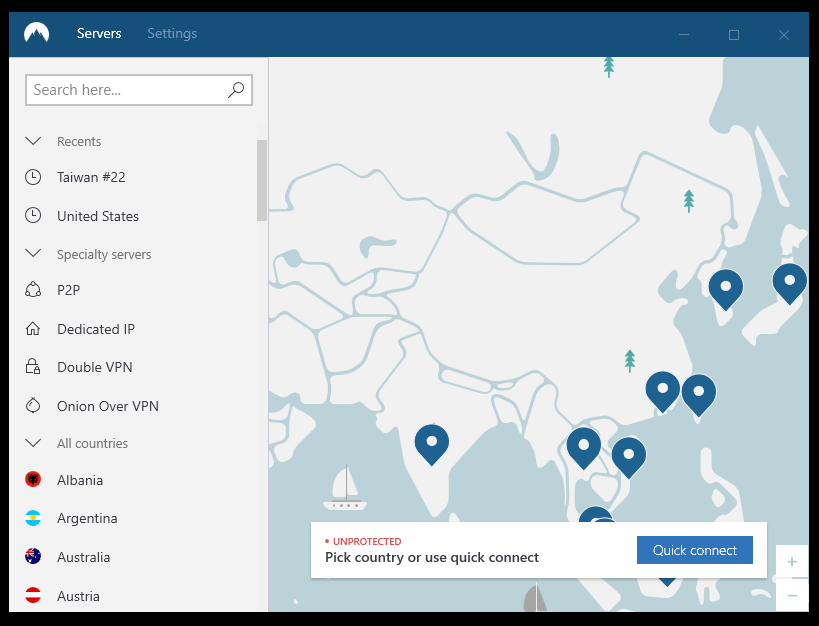Close the NordVPN window

[x=783, y=34]
